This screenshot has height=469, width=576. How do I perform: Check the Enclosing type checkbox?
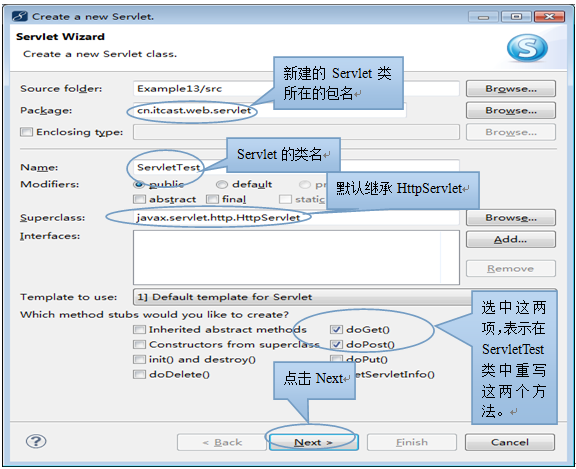[26, 132]
